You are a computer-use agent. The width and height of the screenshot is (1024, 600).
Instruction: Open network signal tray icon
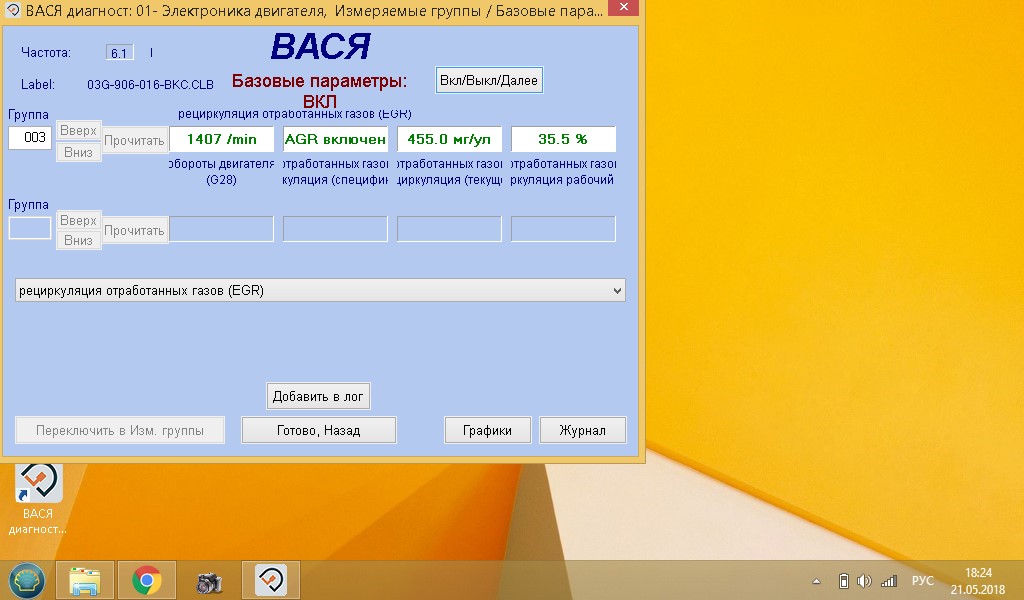[x=889, y=580]
